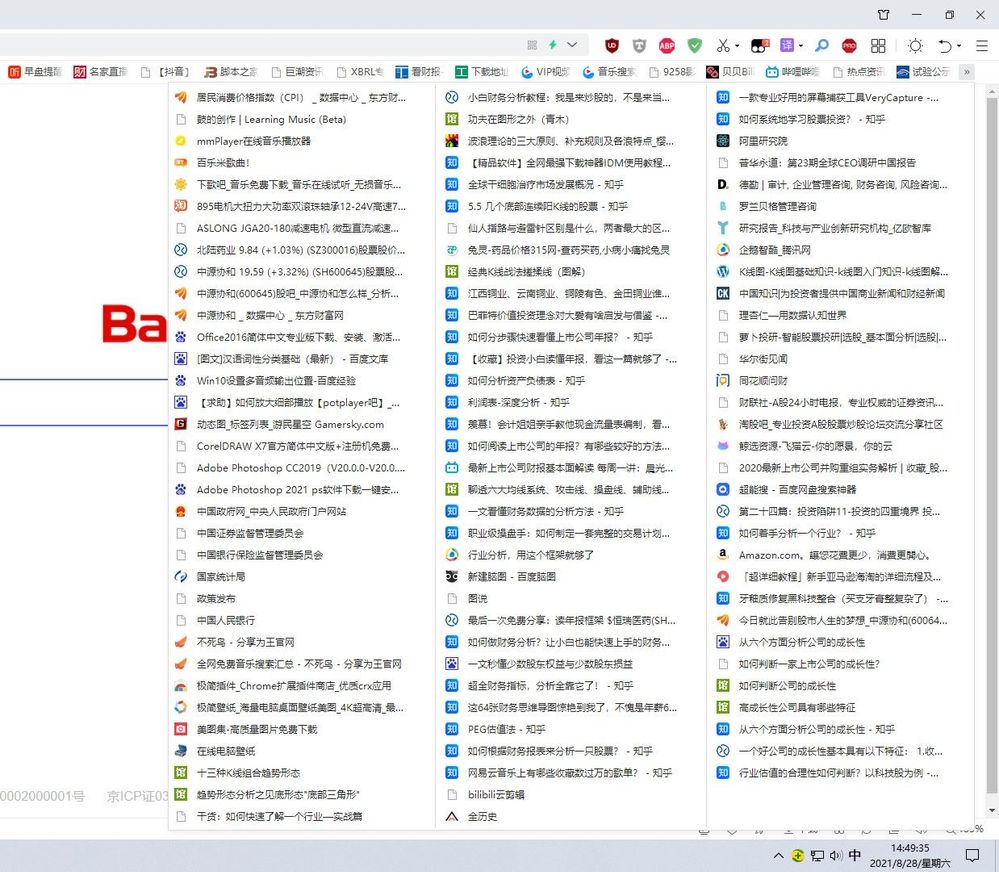The height and width of the screenshot is (872, 999).
Task: Select the scissors screenshot tool icon
Action: click(722, 45)
